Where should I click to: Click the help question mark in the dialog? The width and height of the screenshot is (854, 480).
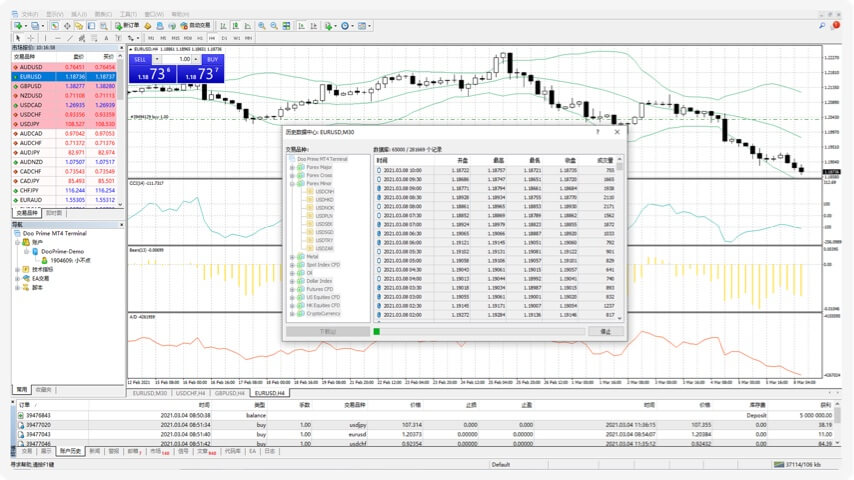(x=598, y=131)
